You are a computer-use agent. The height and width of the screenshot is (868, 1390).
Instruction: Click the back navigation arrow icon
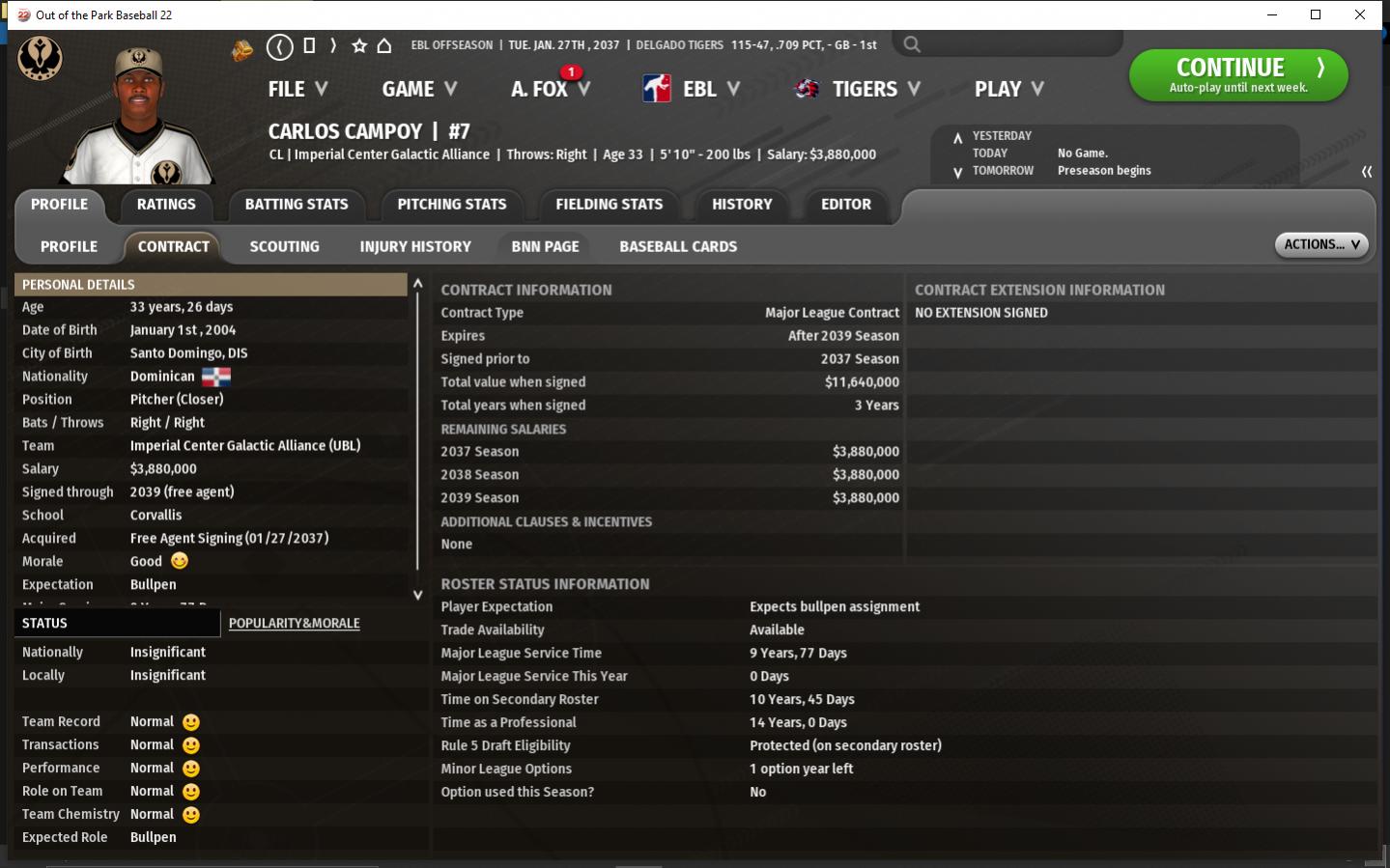pos(279,46)
